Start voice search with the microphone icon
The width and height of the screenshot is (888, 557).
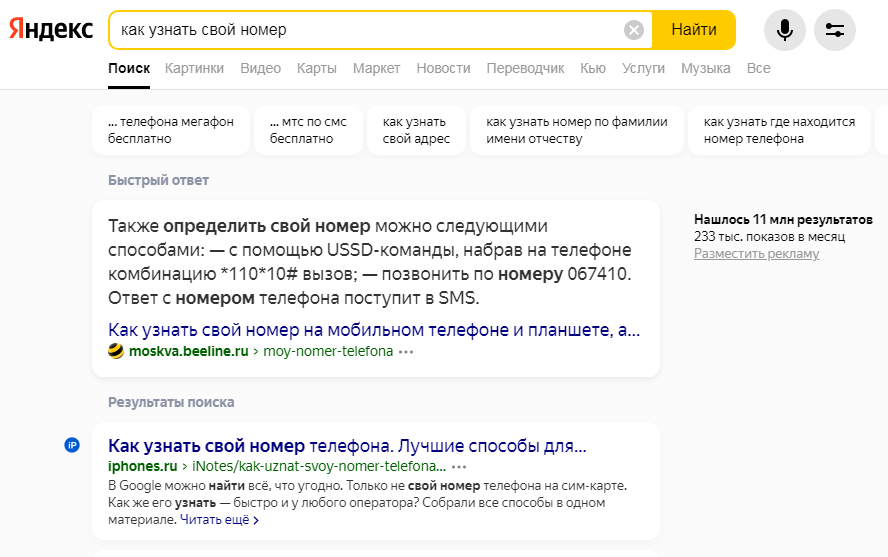(x=784, y=30)
